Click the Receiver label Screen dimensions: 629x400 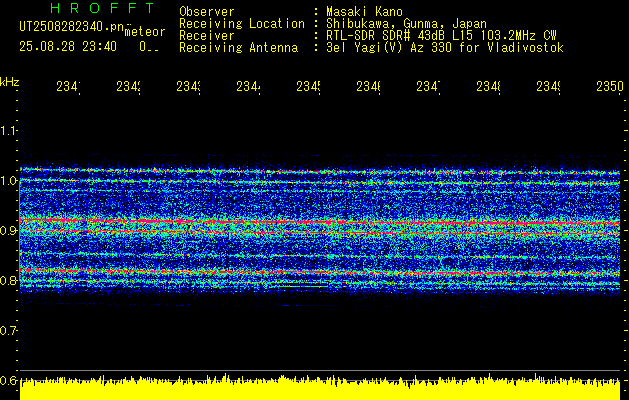click(207, 36)
